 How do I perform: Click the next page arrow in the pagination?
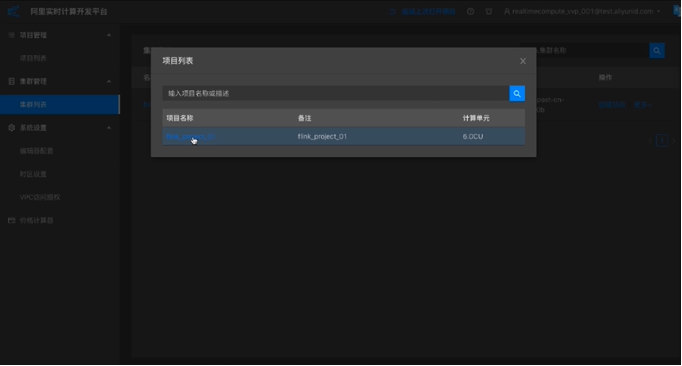pos(674,141)
